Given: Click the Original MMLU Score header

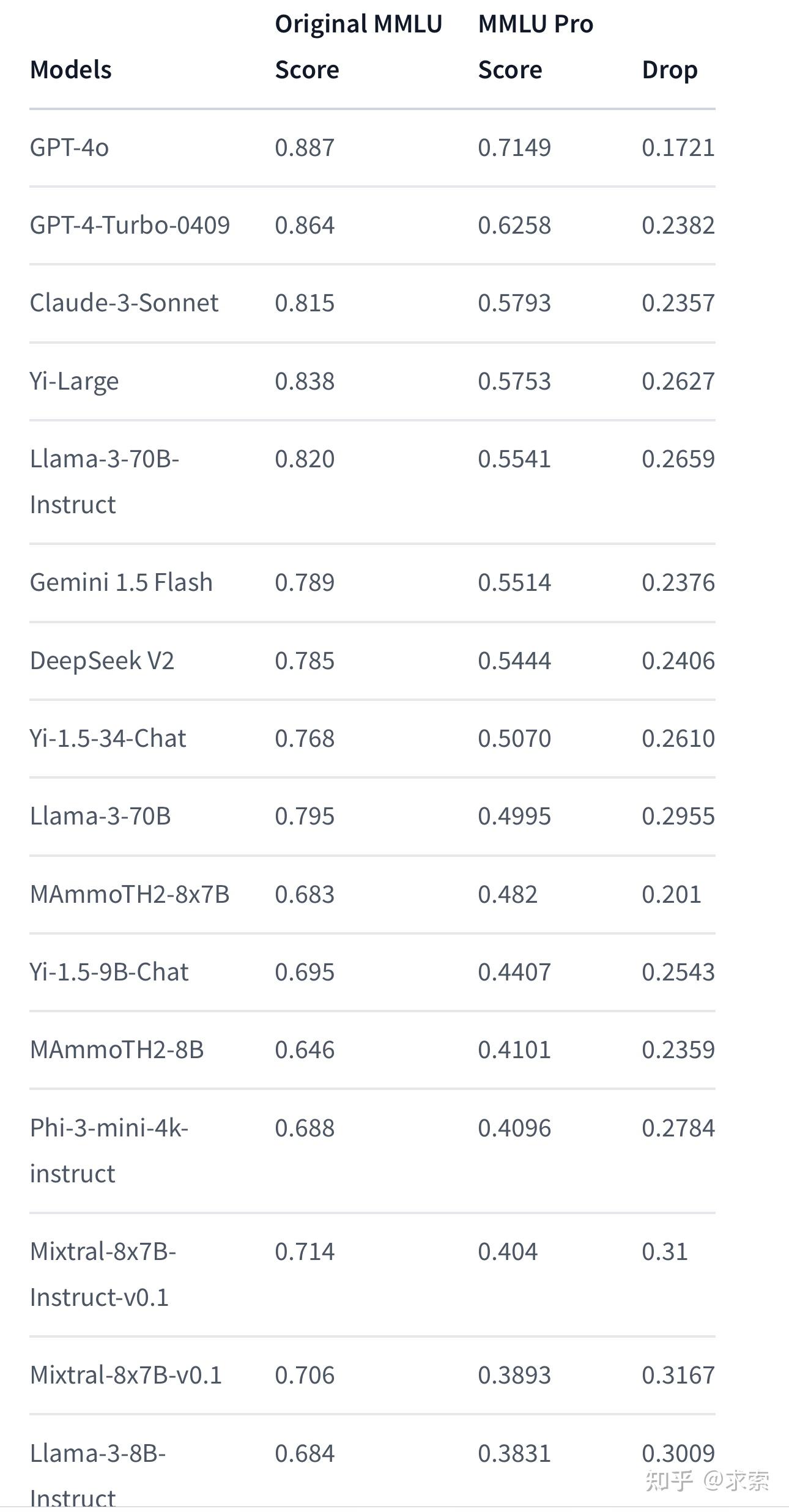Looking at the screenshot, I should coord(358,46).
